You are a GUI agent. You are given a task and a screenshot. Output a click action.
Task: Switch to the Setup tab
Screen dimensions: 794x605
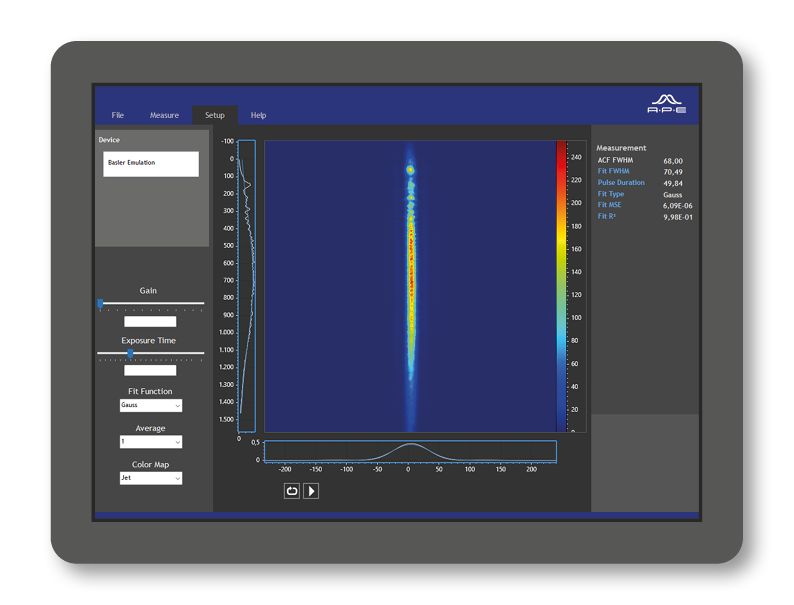(x=215, y=115)
